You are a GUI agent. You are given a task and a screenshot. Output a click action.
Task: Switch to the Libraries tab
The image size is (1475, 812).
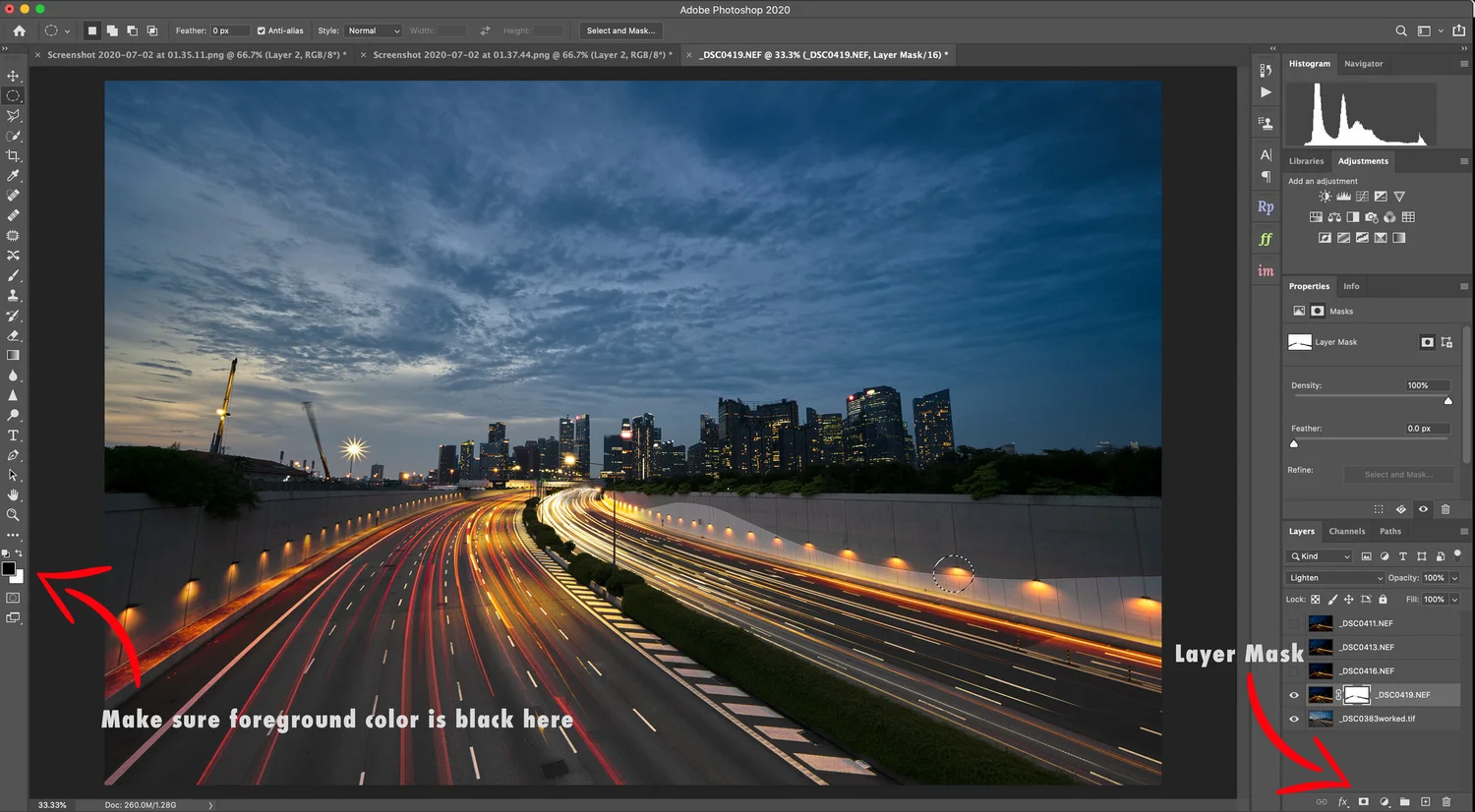point(1306,161)
